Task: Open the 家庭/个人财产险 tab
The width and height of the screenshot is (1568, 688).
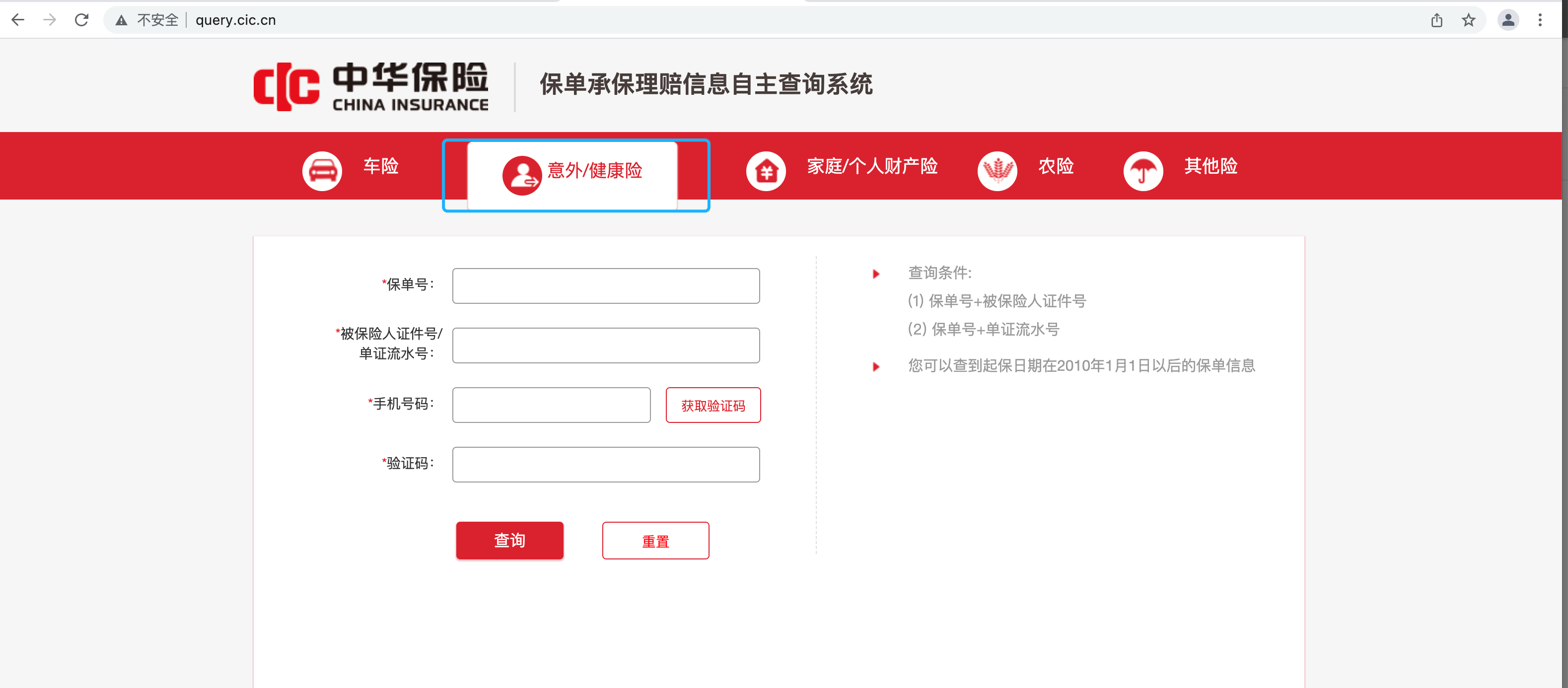Action: pyautogui.click(x=872, y=166)
